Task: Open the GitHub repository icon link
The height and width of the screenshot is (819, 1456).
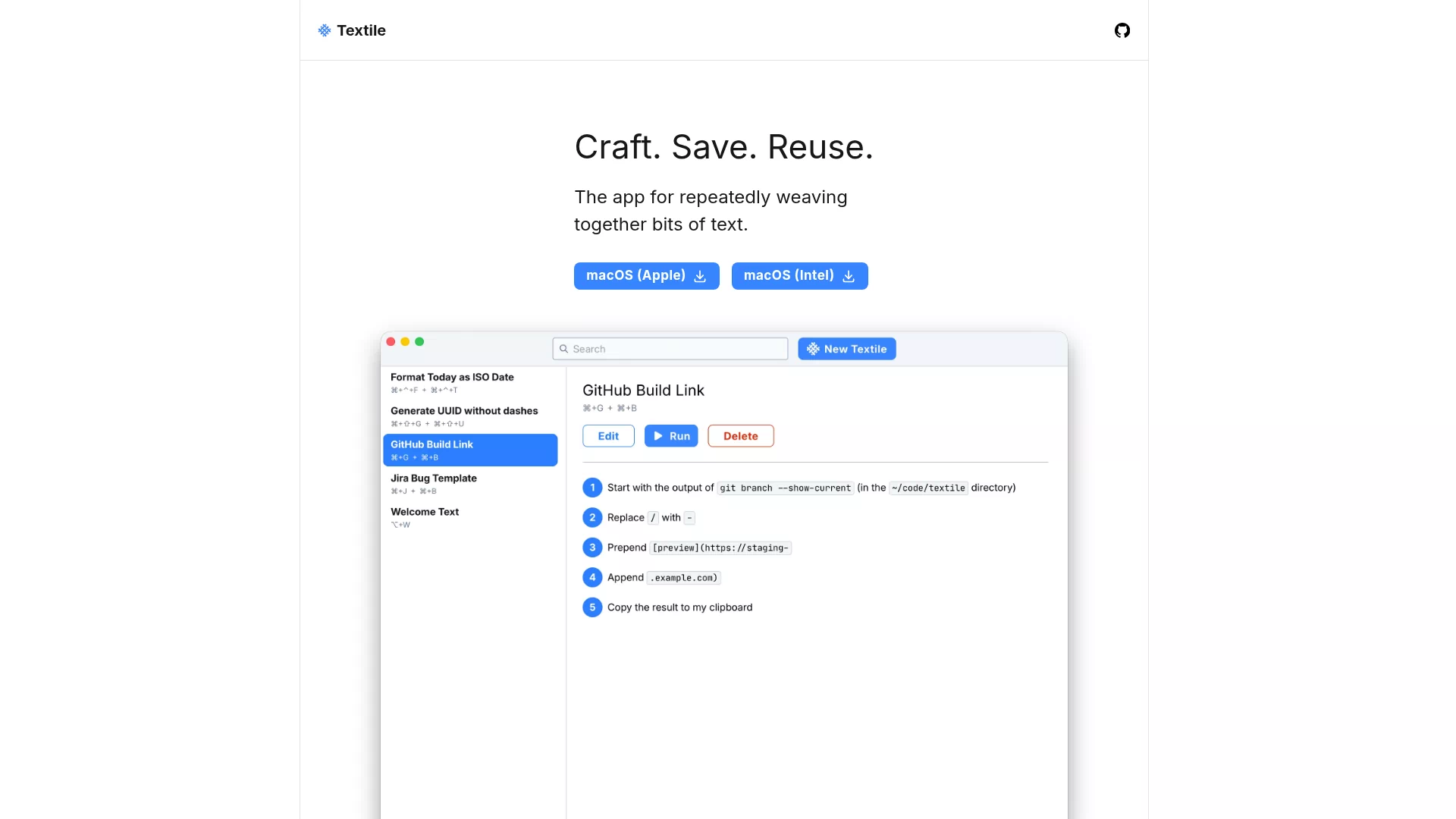Action: (1122, 30)
